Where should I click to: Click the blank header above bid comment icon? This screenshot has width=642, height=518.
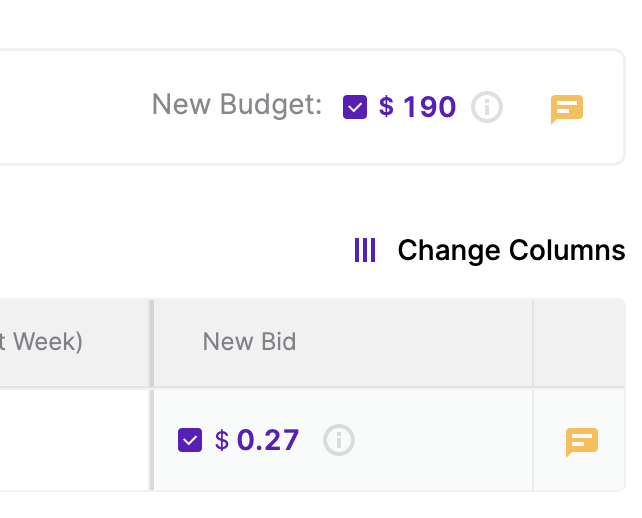pos(579,343)
